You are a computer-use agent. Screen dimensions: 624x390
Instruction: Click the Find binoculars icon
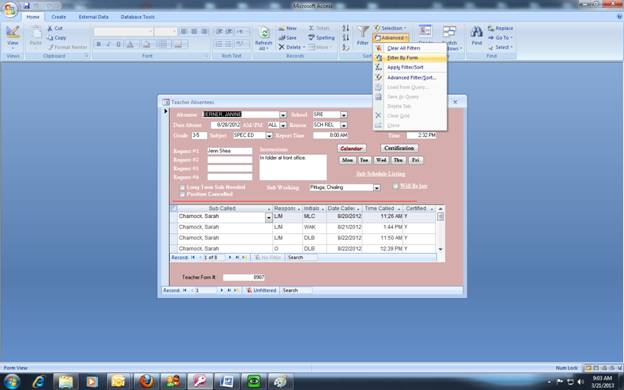point(476,32)
